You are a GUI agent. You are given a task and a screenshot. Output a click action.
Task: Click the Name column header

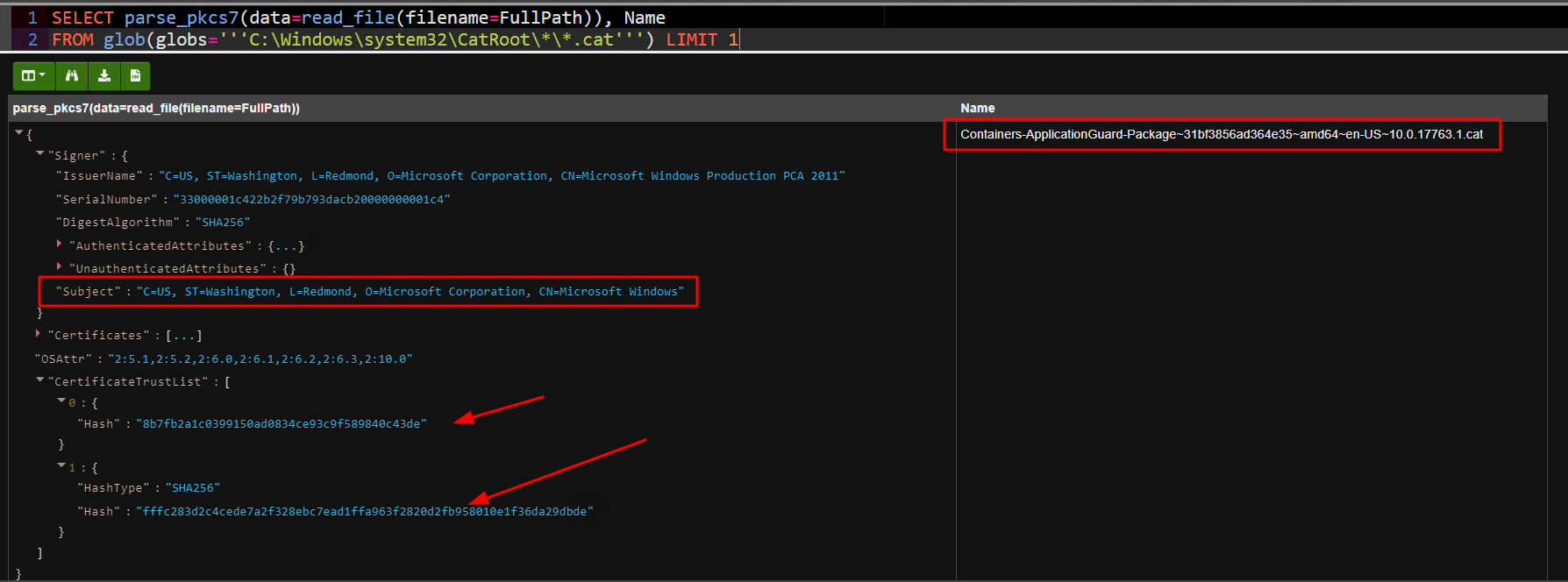[x=977, y=108]
